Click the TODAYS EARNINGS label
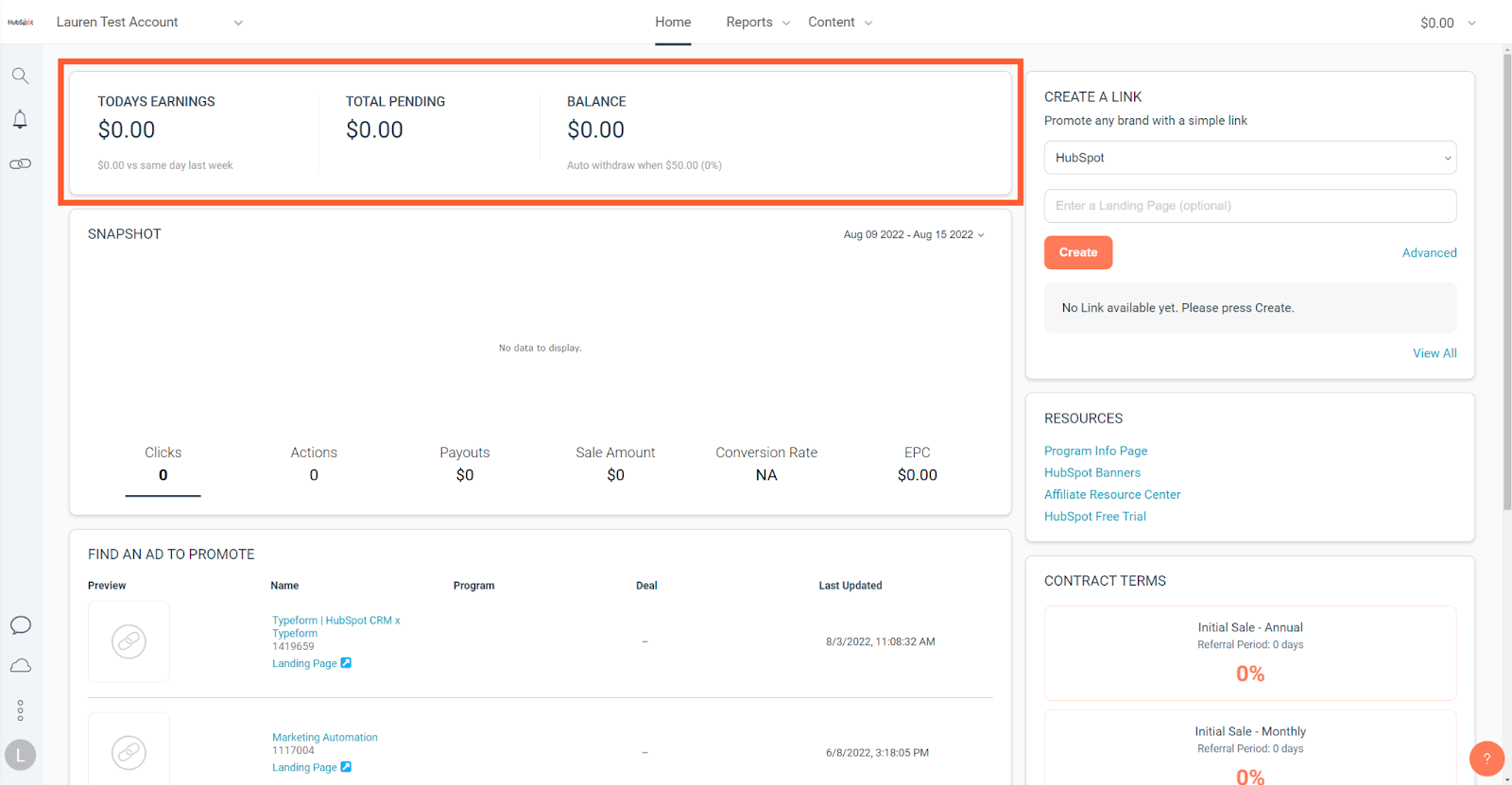 pyautogui.click(x=156, y=101)
